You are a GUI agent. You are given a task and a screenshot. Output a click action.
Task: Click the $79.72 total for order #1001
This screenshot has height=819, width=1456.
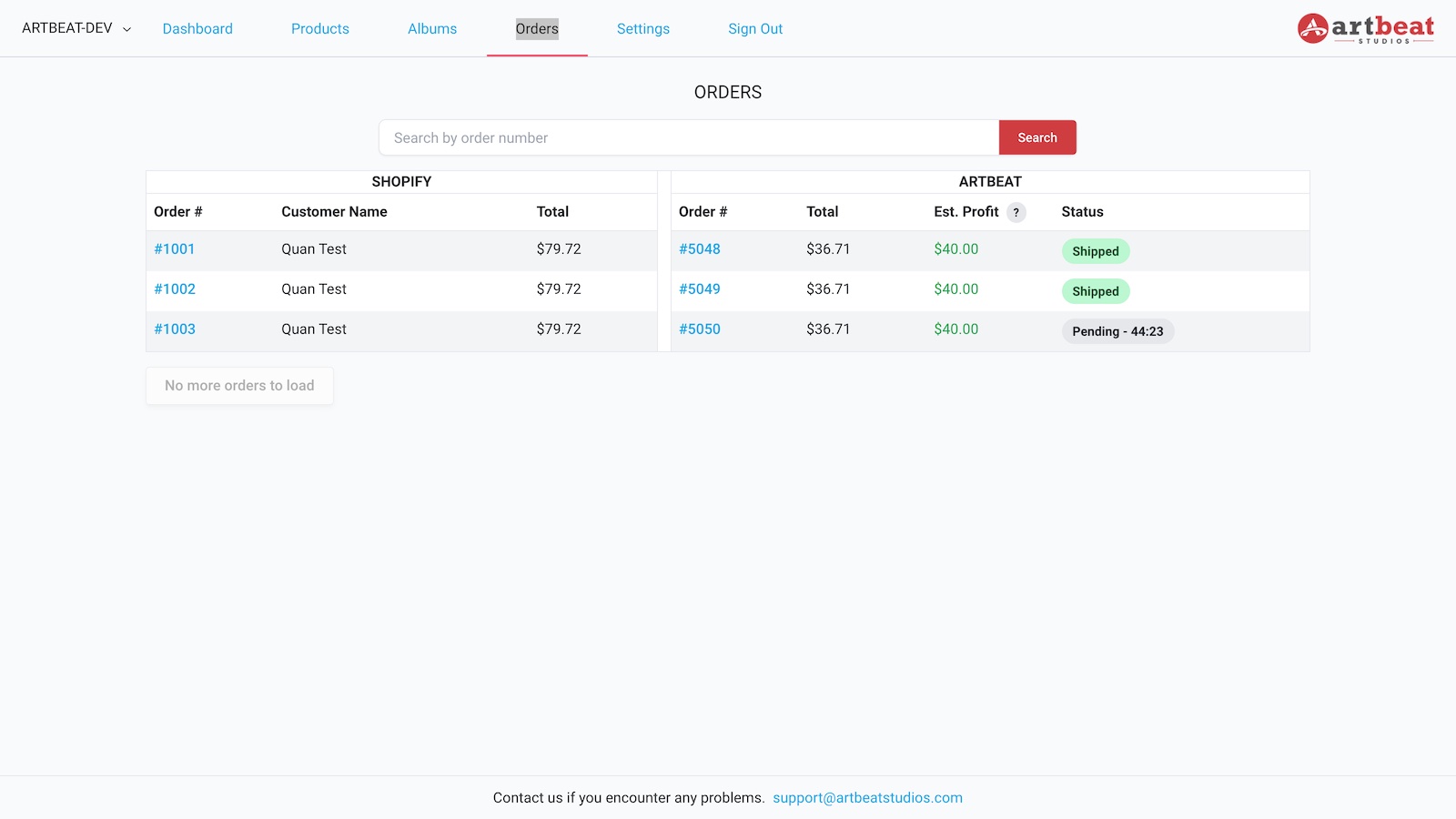pos(559,248)
